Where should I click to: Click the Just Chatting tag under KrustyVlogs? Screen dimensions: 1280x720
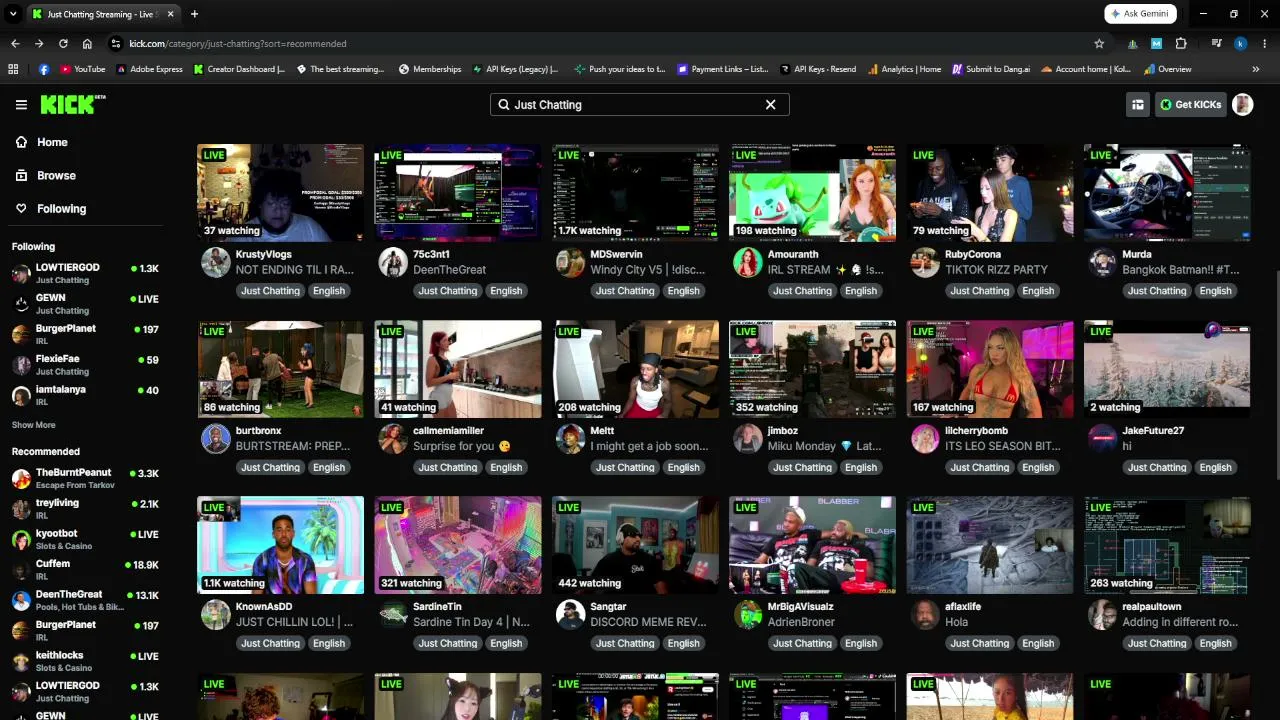click(270, 291)
